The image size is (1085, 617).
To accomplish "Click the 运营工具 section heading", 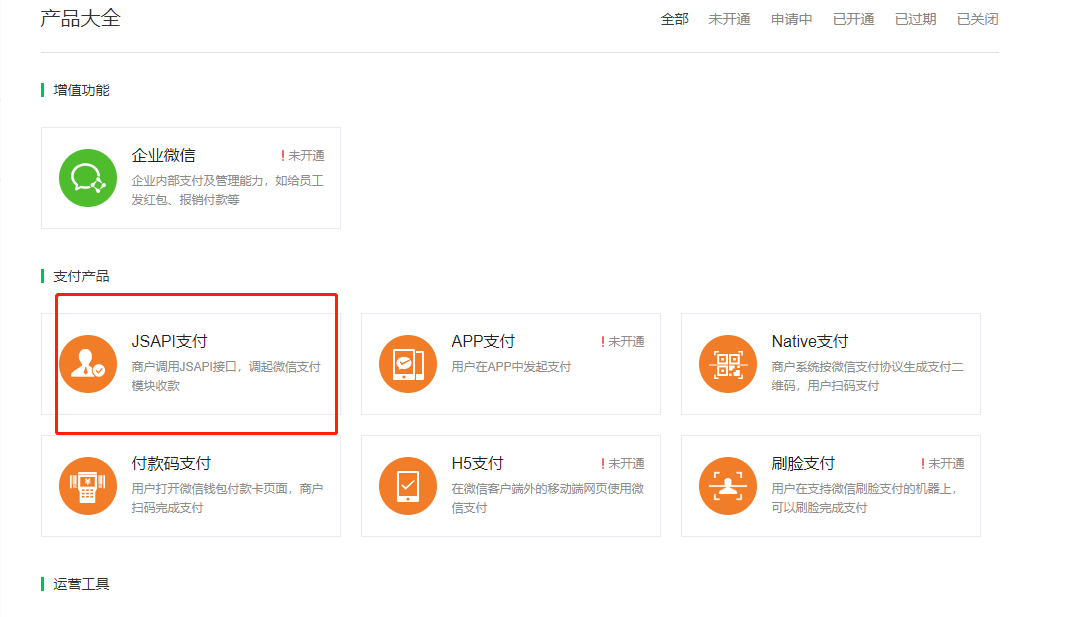I will point(82,584).
